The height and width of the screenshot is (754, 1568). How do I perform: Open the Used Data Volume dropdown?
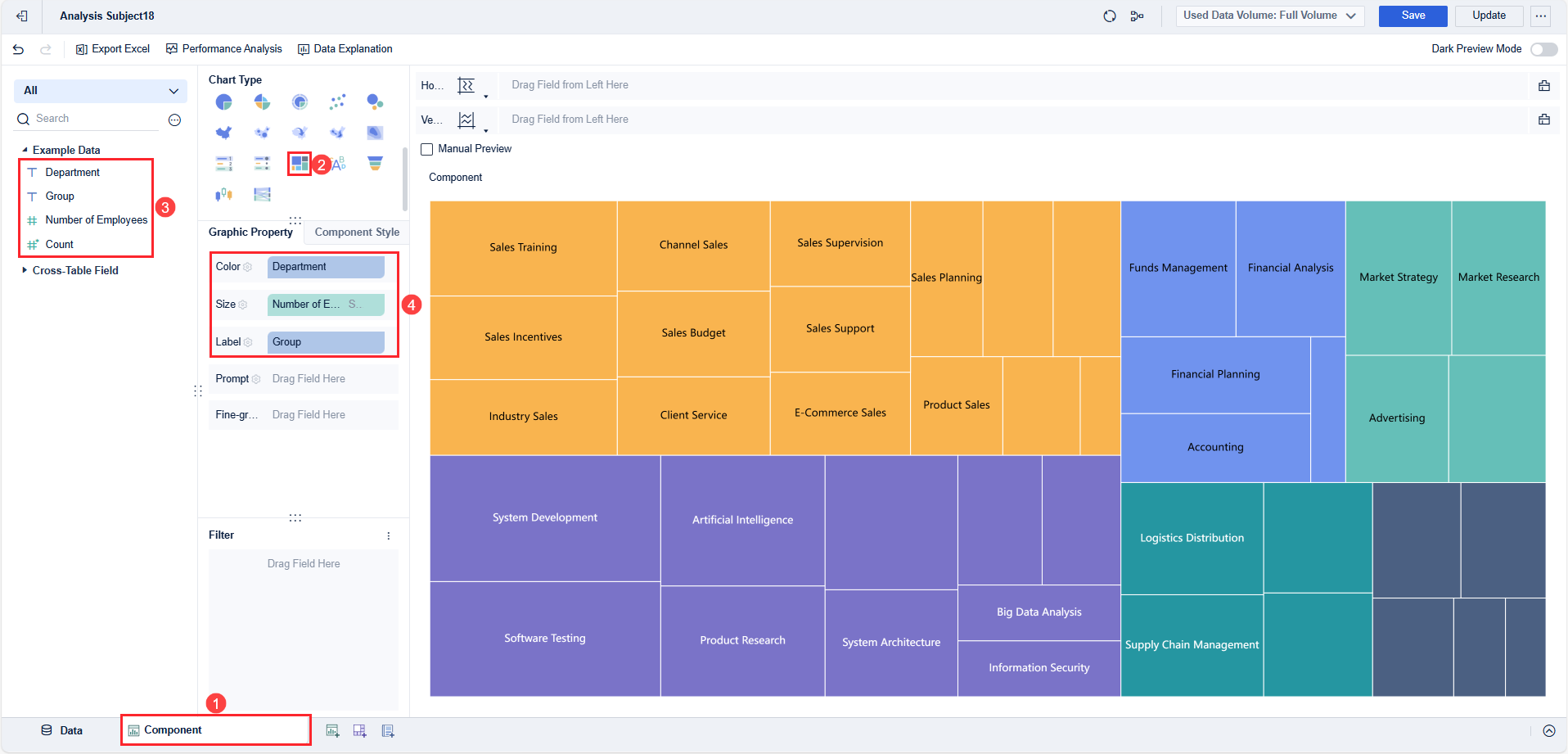[1269, 16]
